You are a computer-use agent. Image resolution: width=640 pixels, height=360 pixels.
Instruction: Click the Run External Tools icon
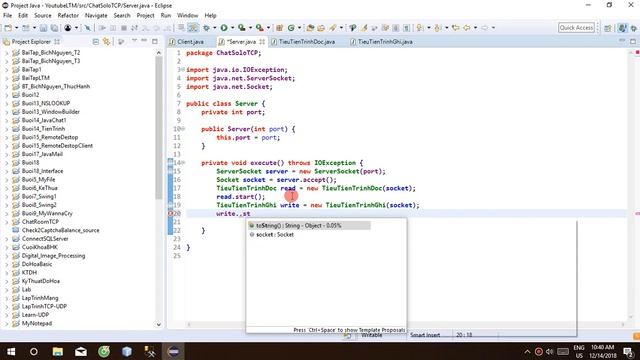point(260,28)
